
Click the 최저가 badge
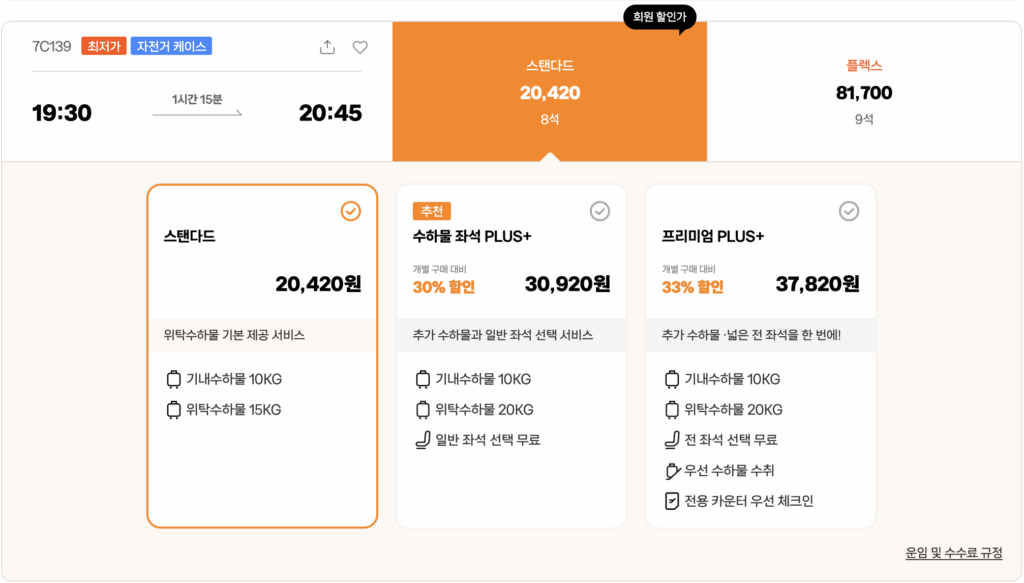104,46
